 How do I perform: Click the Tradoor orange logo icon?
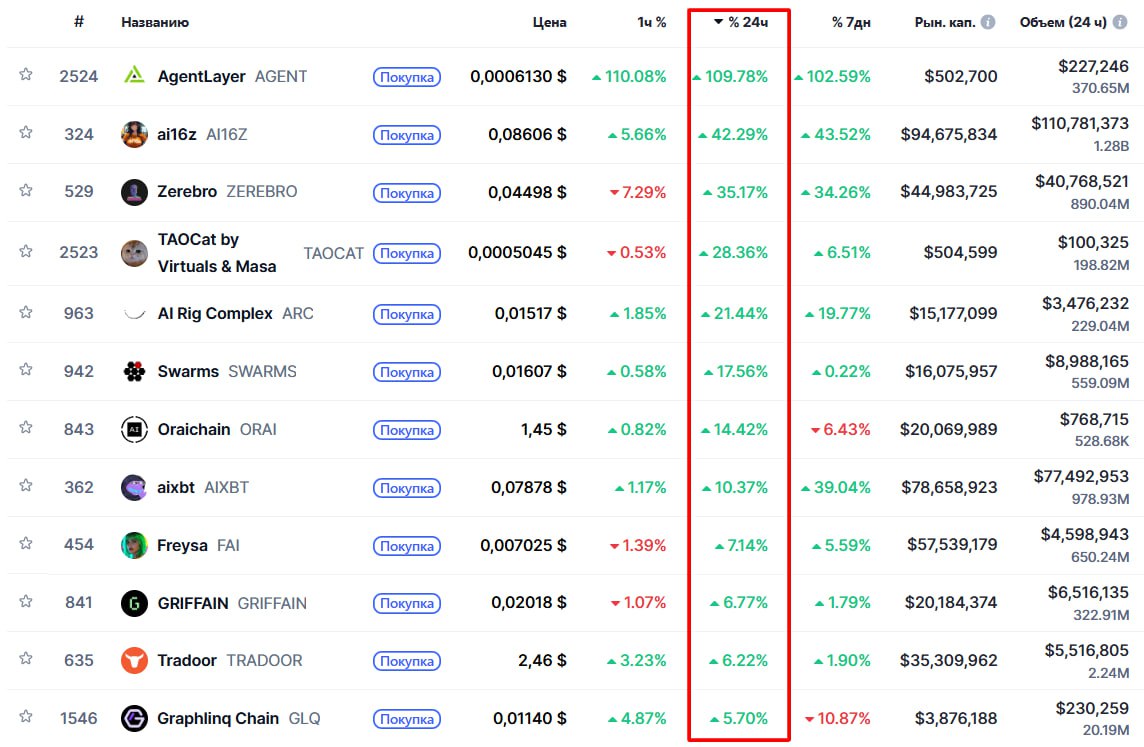click(x=134, y=660)
